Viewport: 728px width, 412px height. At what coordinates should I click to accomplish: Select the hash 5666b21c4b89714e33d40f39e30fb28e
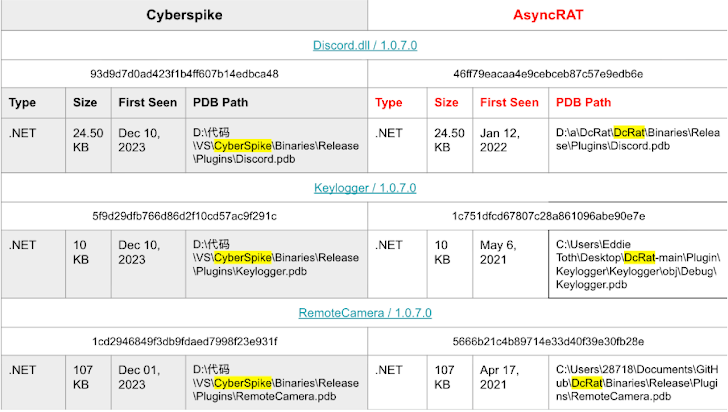[x=548, y=341]
